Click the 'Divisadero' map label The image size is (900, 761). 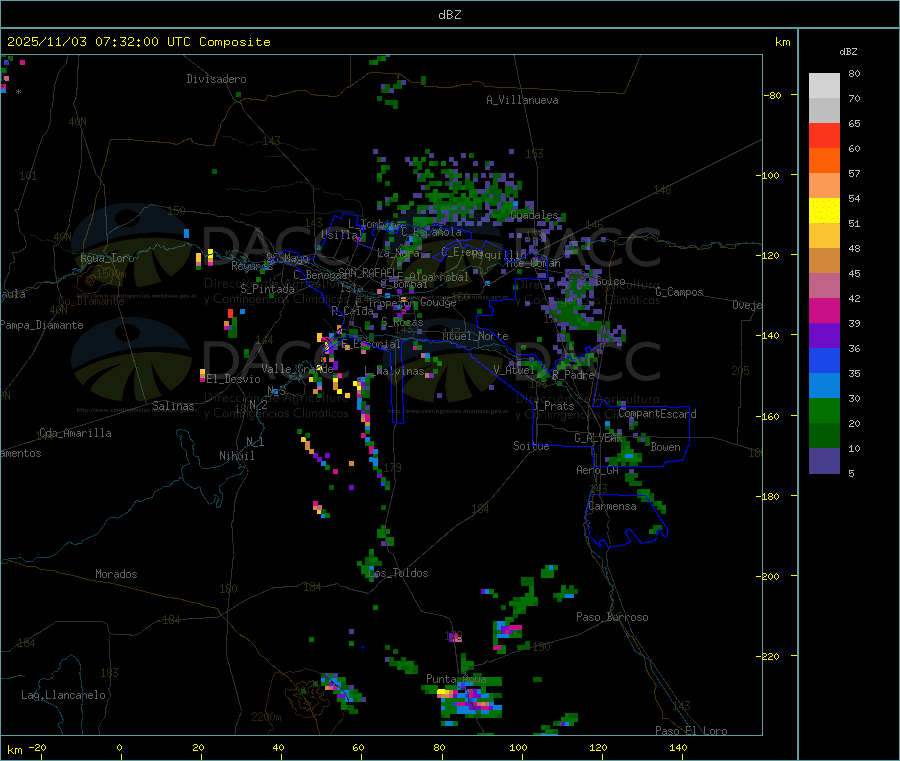pyautogui.click(x=216, y=79)
